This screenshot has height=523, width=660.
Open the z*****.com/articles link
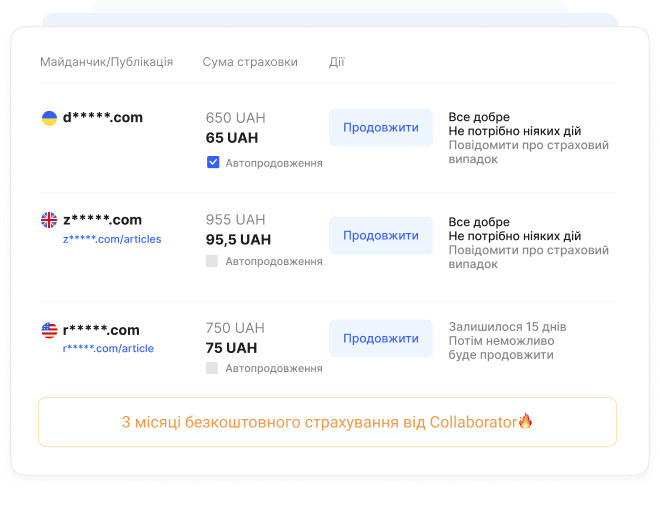pyautogui.click(x=112, y=239)
